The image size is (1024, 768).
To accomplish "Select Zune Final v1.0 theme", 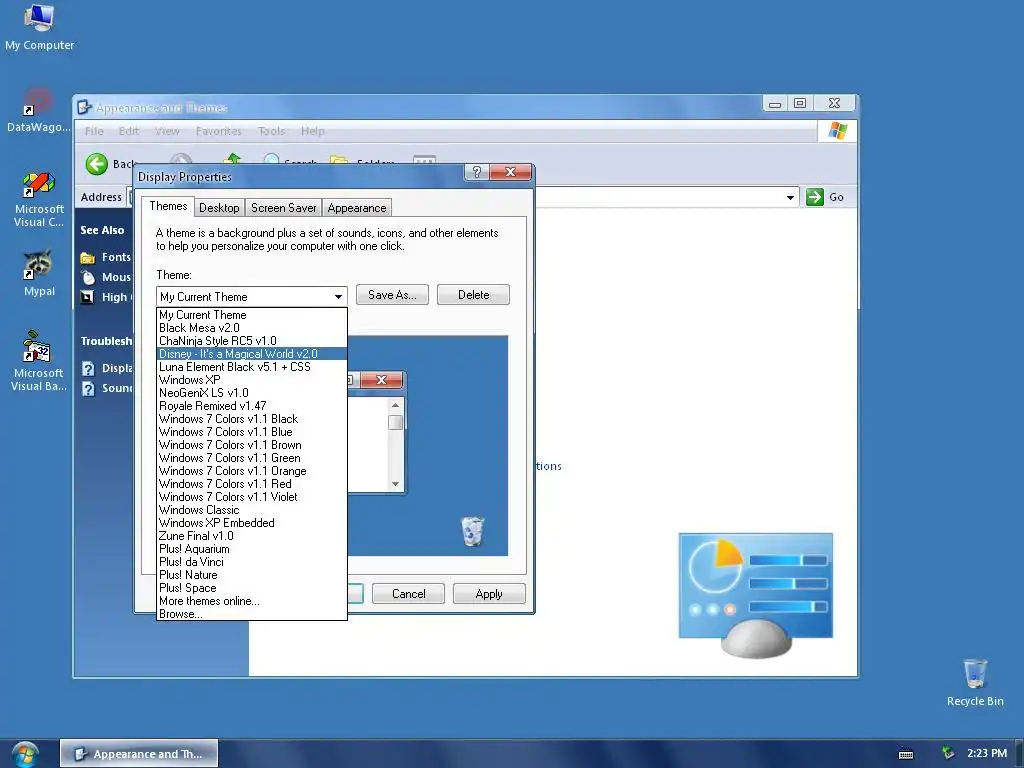I will (251, 536).
